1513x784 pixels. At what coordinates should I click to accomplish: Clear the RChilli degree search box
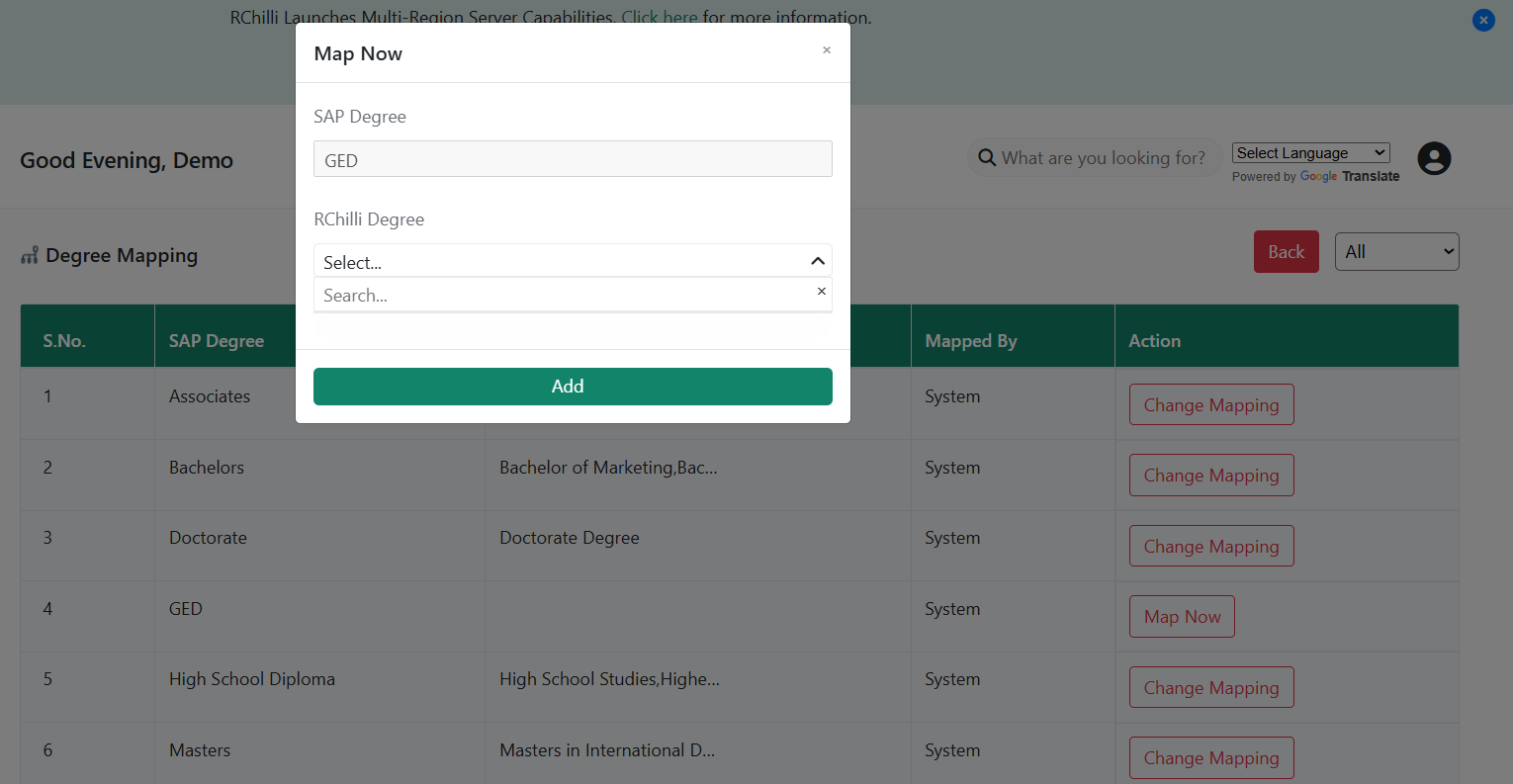point(821,292)
